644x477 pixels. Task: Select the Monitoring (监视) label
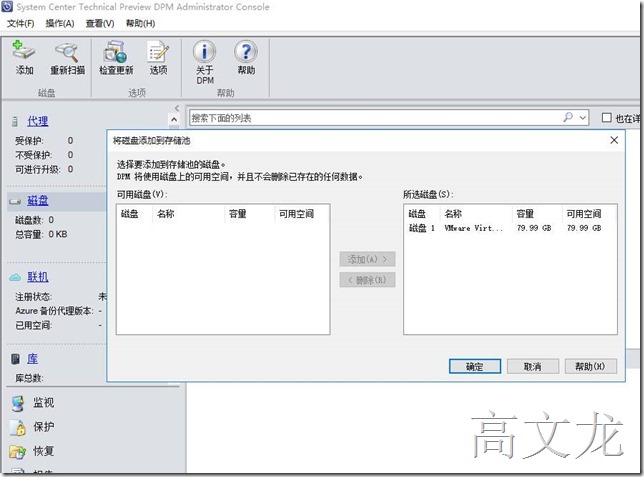[x=44, y=403]
